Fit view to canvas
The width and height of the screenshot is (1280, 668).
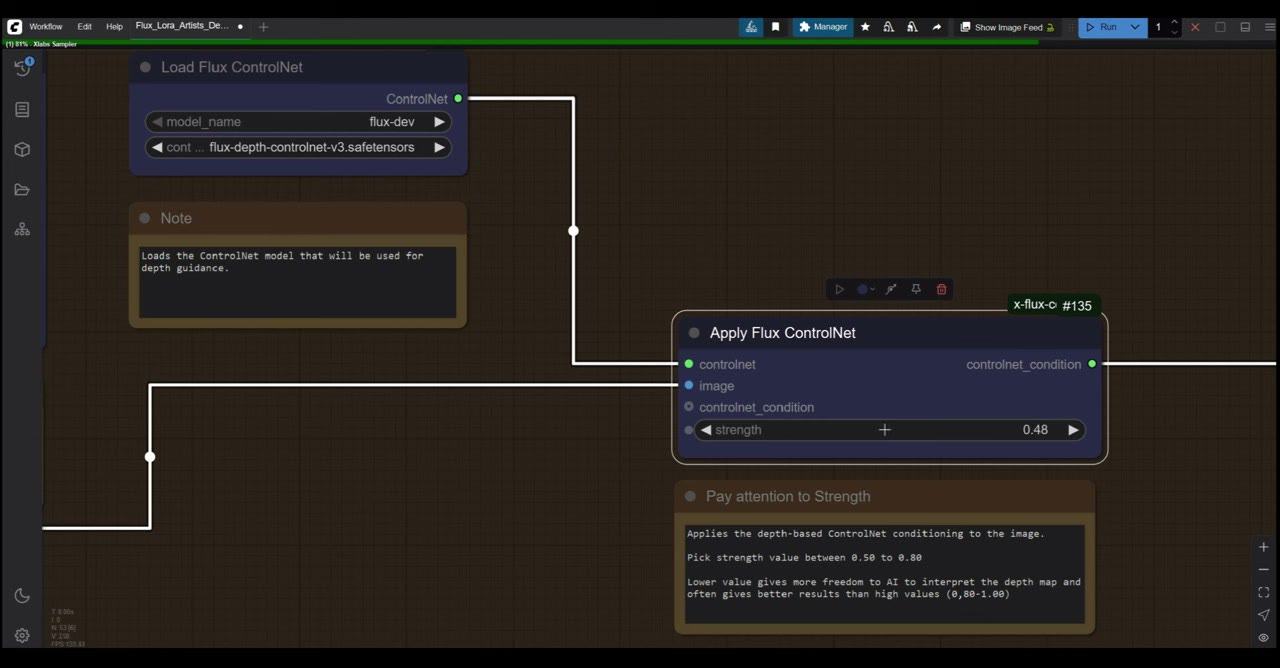(1263, 592)
